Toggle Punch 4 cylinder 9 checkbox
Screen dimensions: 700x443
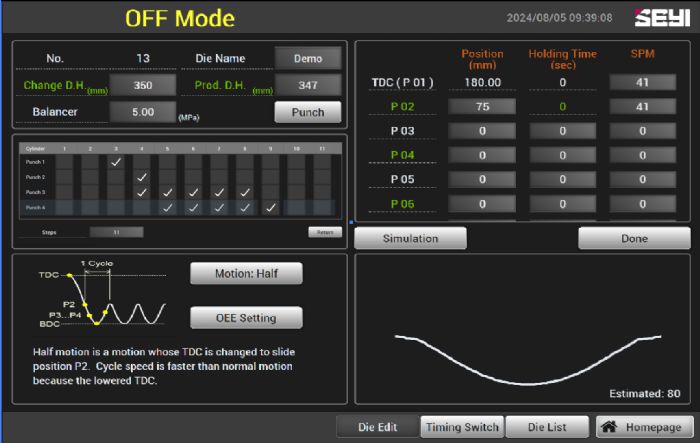[x=271, y=208]
